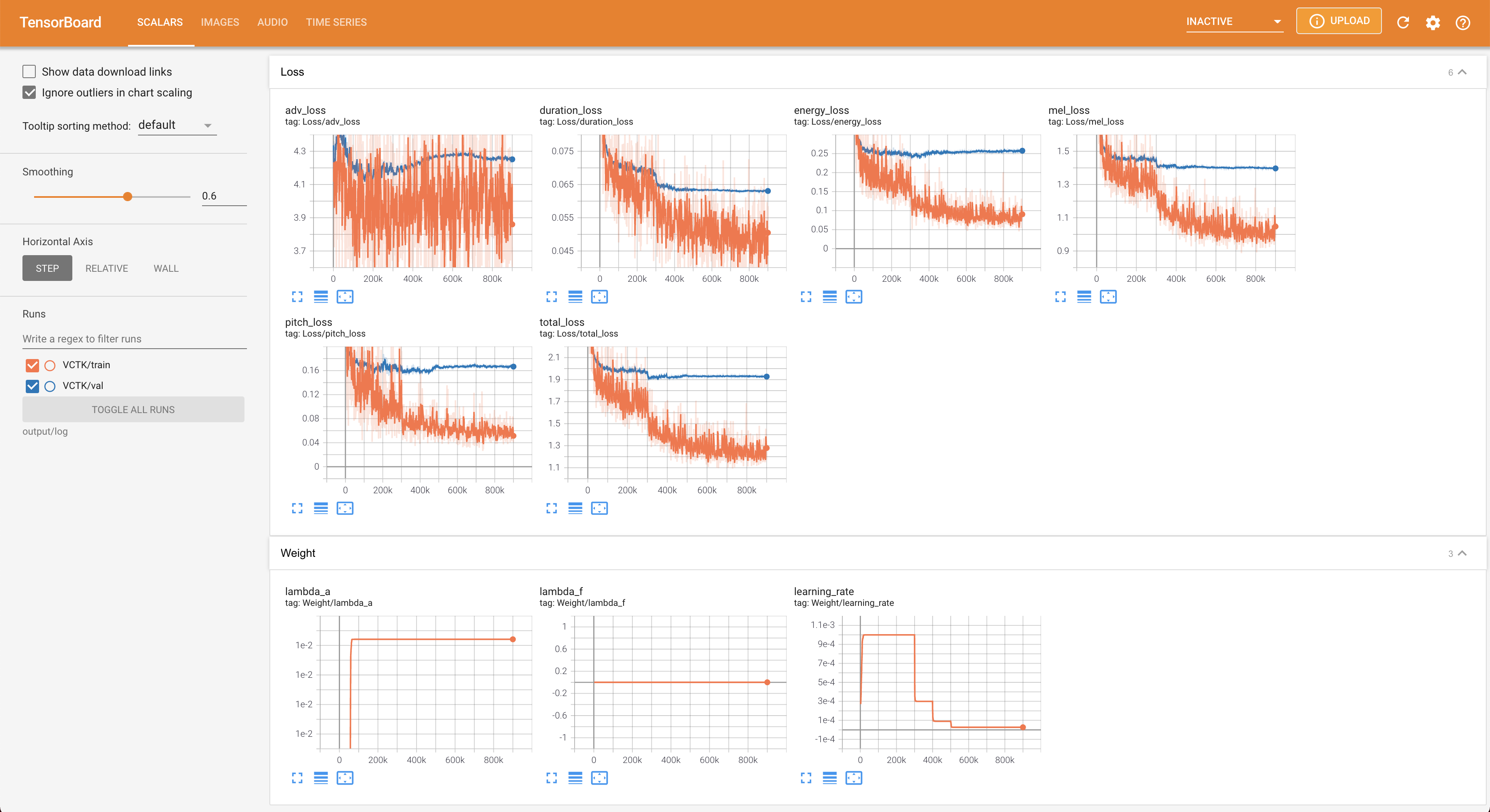The height and width of the screenshot is (812, 1490).
Task: Expand adv_loss chart to full size
Action: pos(297,297)
